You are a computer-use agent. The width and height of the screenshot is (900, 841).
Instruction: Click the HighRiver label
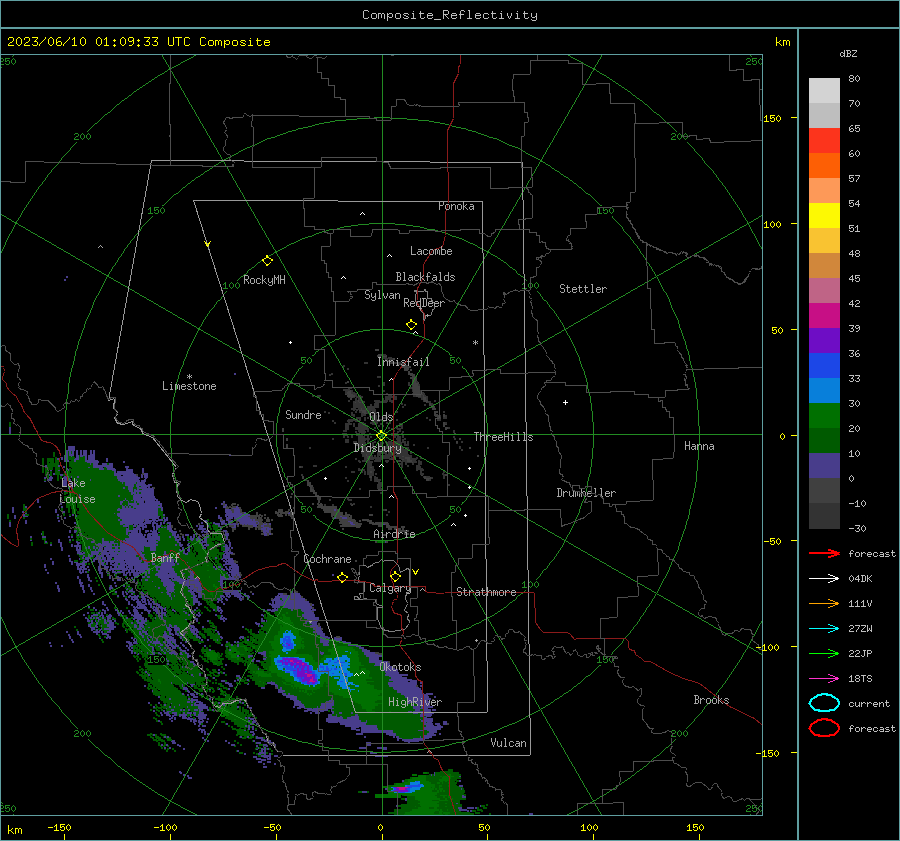coord(415,702)
